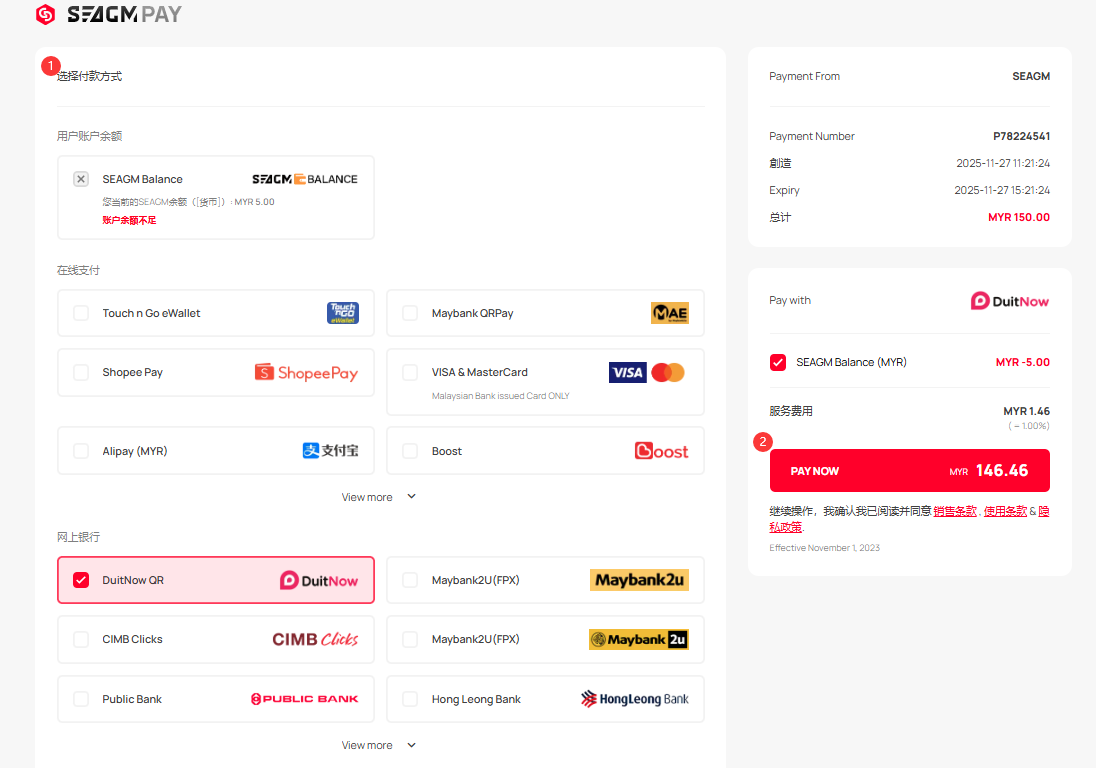Click the ShopeePay logo
Image resolution: width=1096 pixels, height=768 pixels.
tap(306, 373)
